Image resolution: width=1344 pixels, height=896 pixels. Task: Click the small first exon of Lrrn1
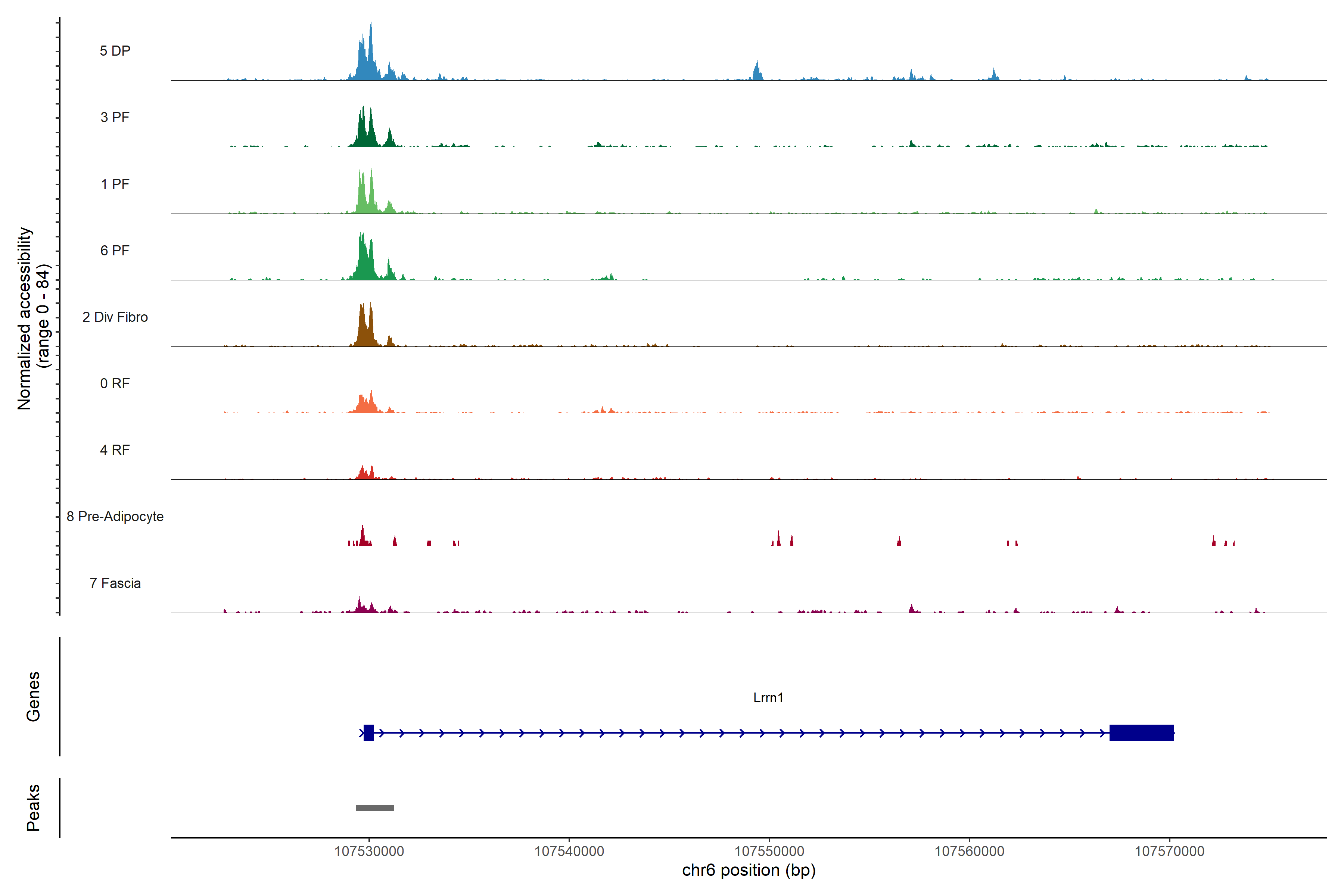click(x=368, y=732)
